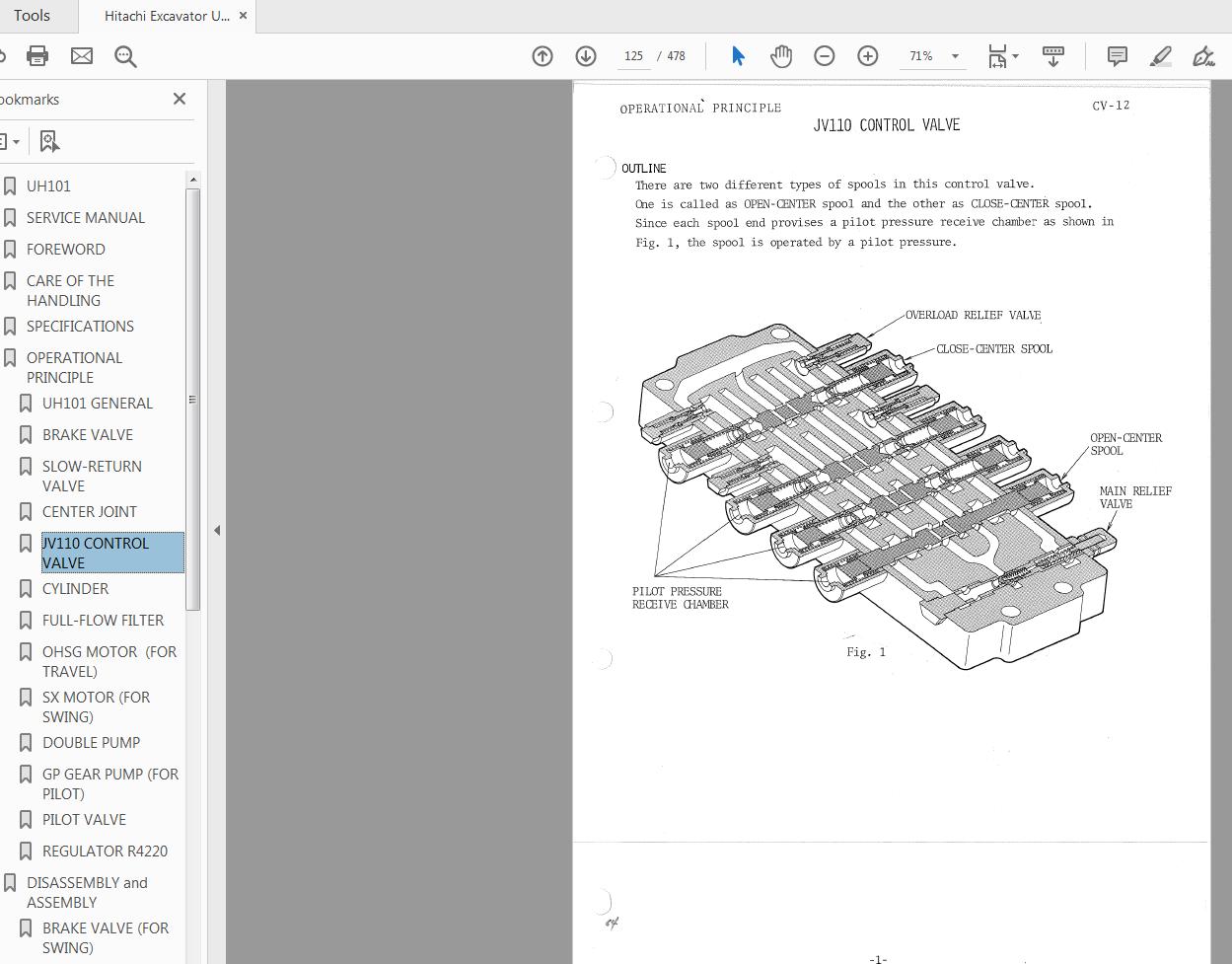Toggle page fit view mode

pos(999,56)
